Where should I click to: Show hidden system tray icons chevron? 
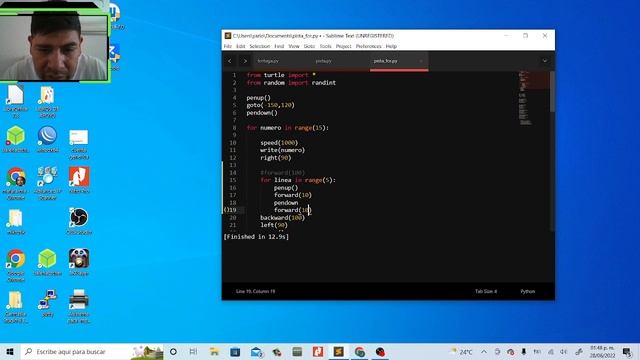pos(484,352)
